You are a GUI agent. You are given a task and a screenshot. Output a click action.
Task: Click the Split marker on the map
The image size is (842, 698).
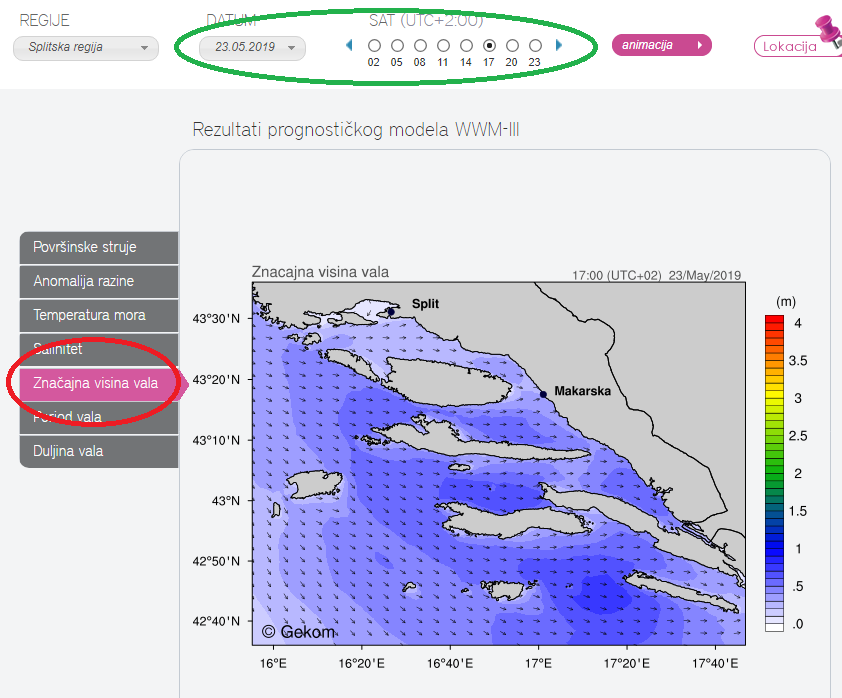[x=390, y=312]
